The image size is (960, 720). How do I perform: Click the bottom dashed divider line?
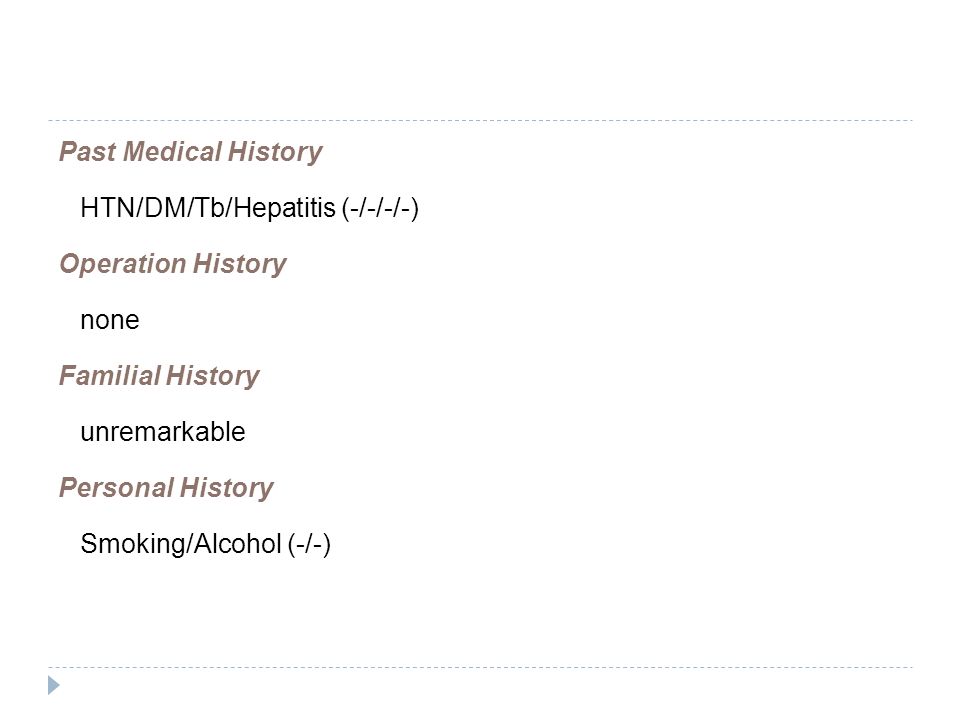[x=480, y=667]
